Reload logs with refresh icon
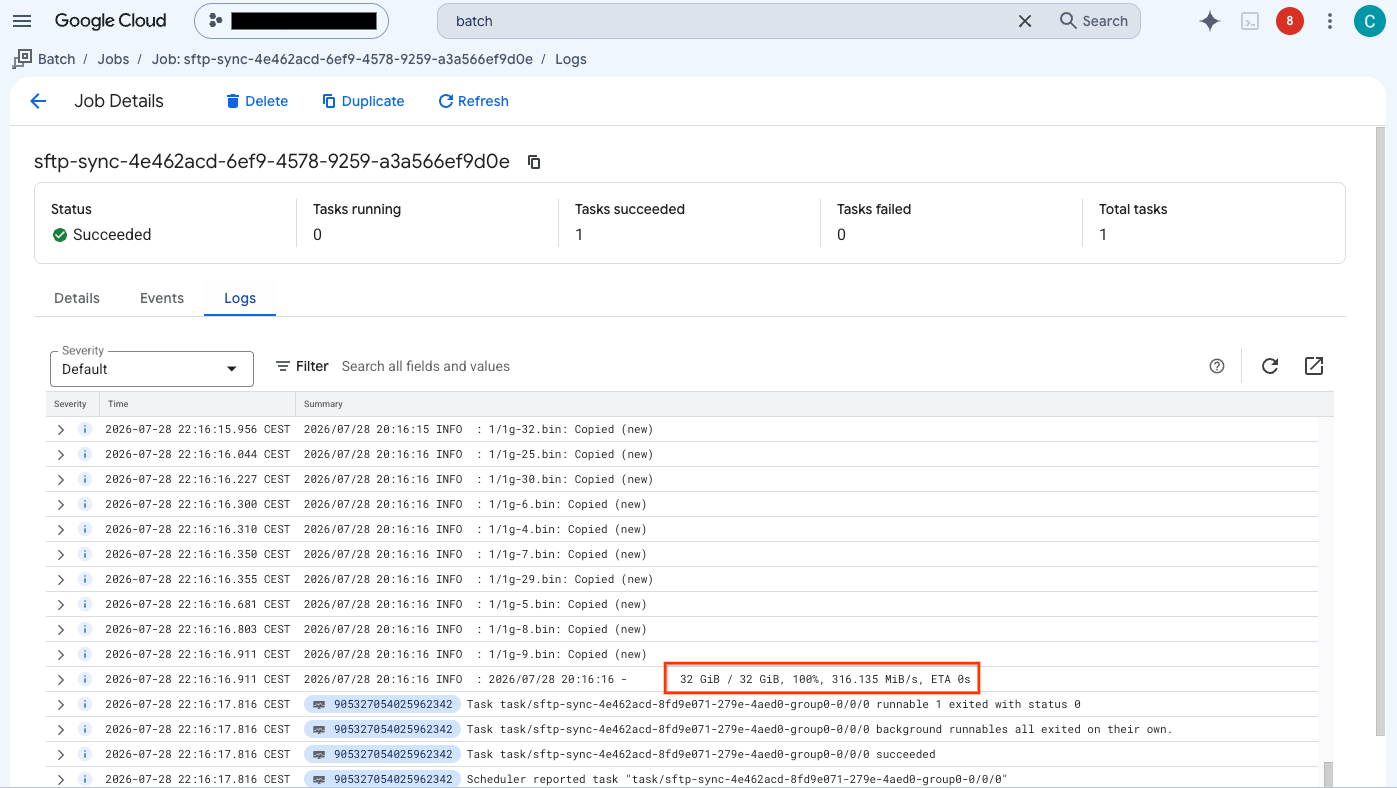The height and width of the screenshot is (788, 1397). [1270, 366]
